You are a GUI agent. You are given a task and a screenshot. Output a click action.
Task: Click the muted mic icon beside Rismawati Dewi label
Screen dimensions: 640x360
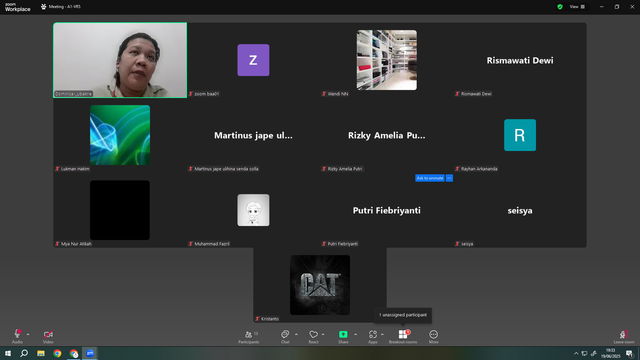[x=457, y=94]
